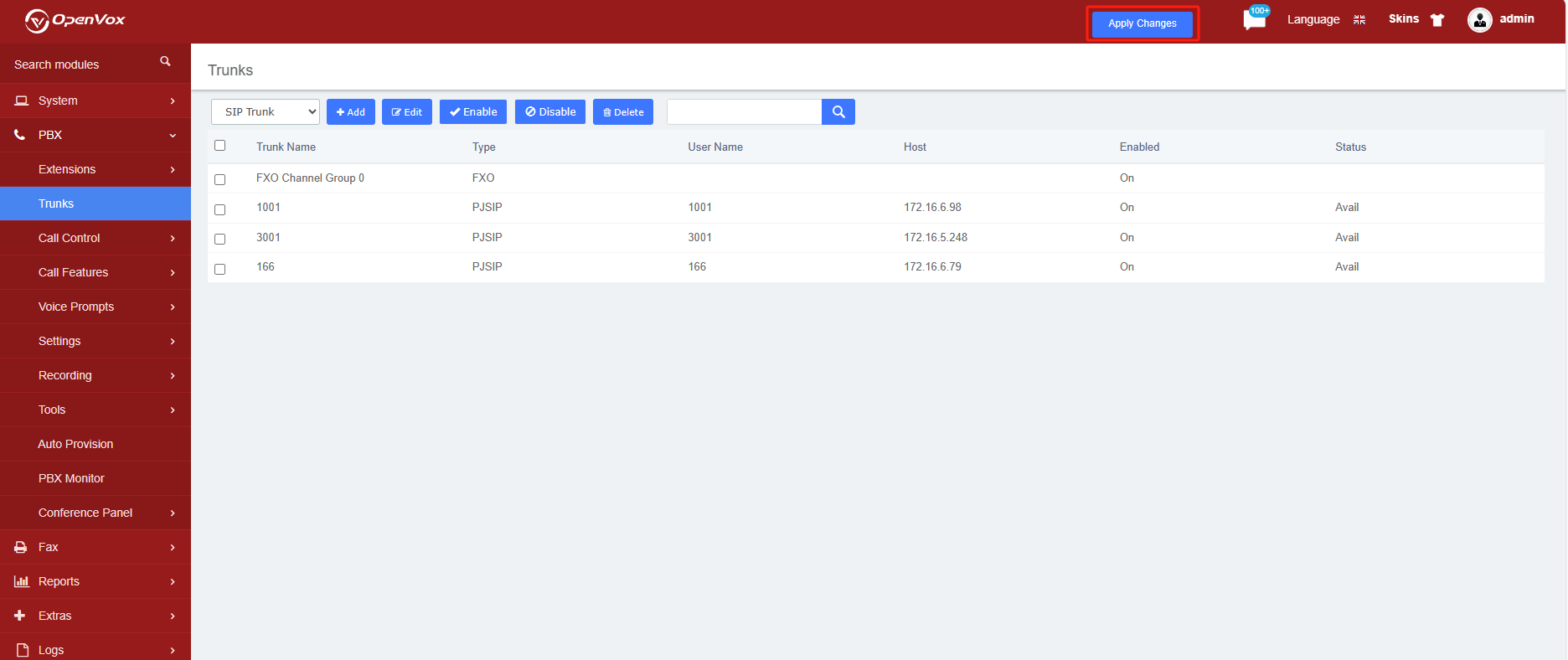
Task: Click the magnifier icon beside Search modules
Action: tap(165, 62)
